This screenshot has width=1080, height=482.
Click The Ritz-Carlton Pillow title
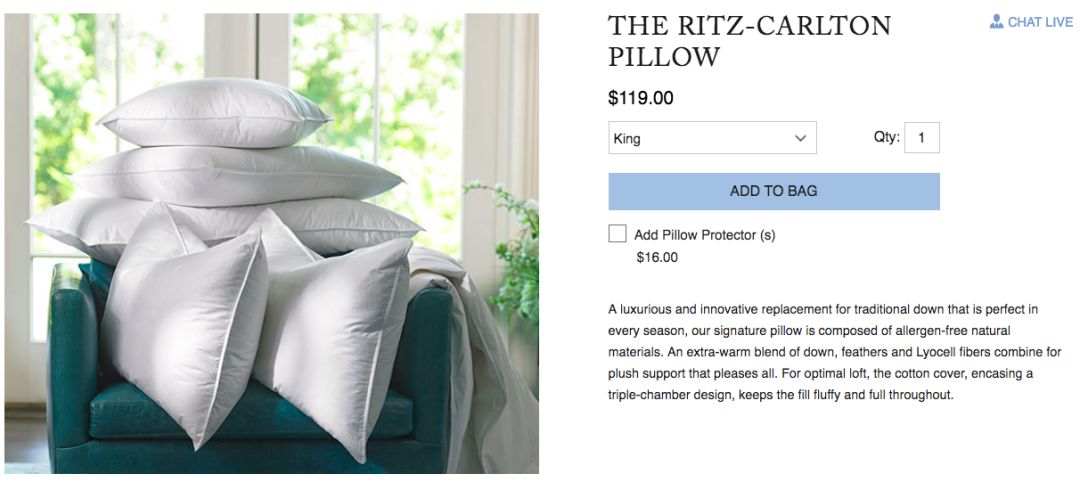point(749,41)
